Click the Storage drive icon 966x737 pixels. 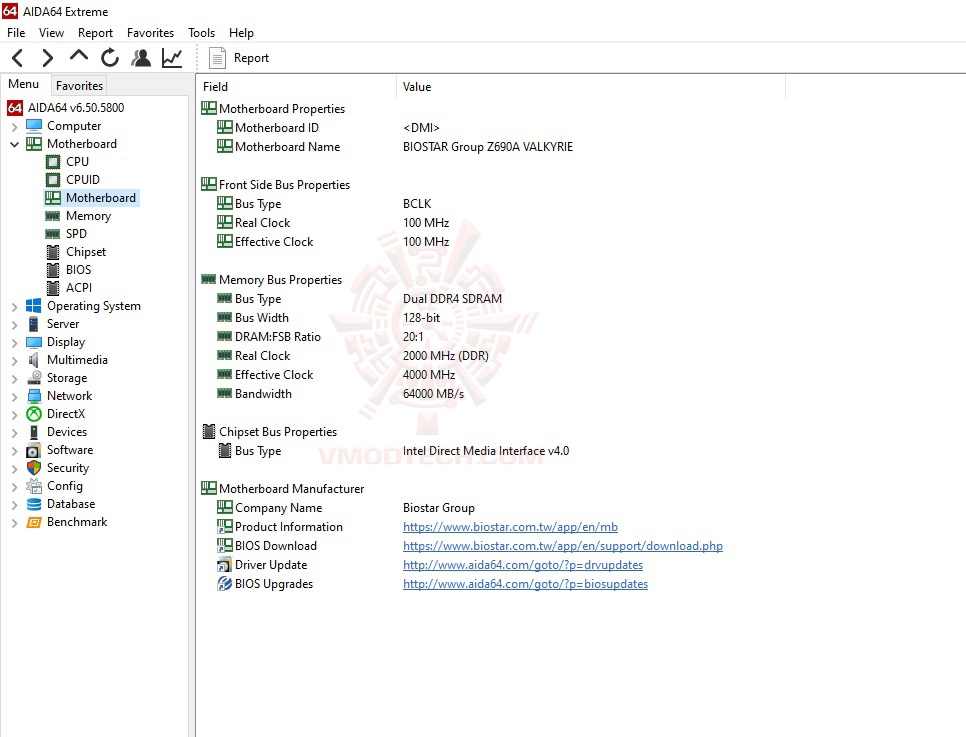[33, 378]
